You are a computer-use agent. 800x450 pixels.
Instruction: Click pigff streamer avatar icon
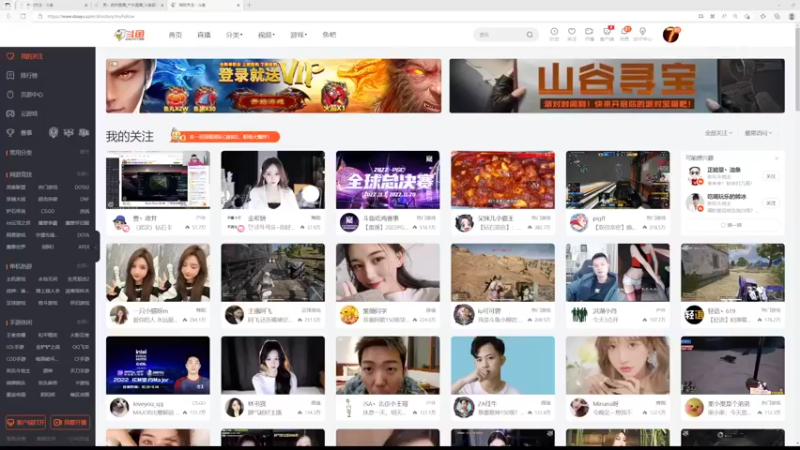click(579, 223)
